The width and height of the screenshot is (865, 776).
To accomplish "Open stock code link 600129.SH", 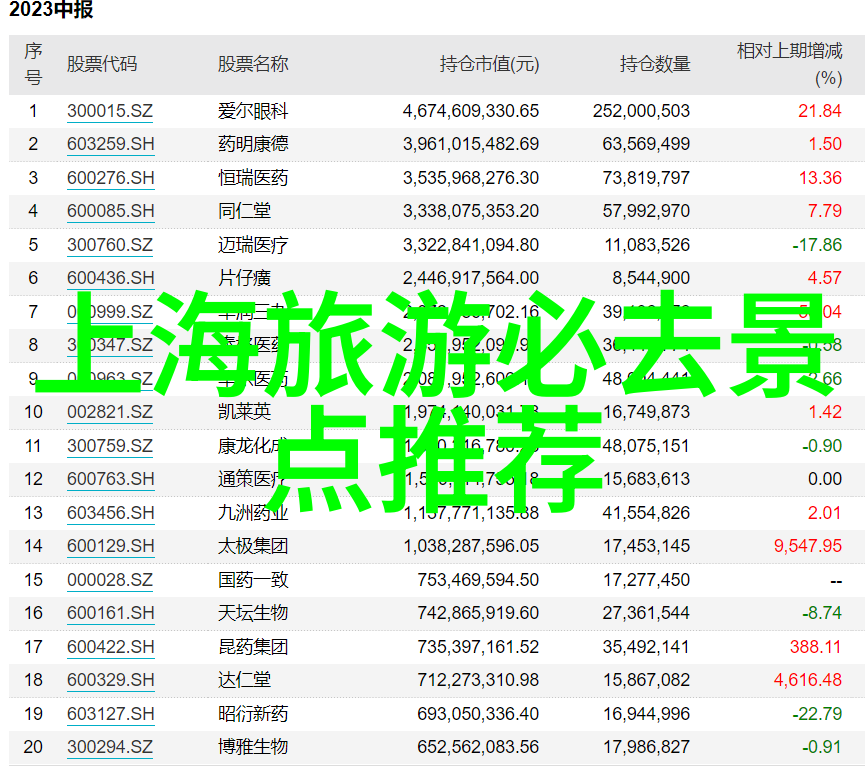I will [110, 546].
